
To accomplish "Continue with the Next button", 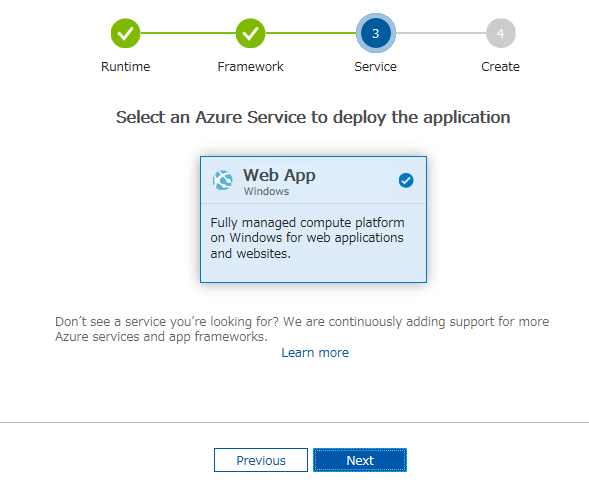I will coord(360,460).
